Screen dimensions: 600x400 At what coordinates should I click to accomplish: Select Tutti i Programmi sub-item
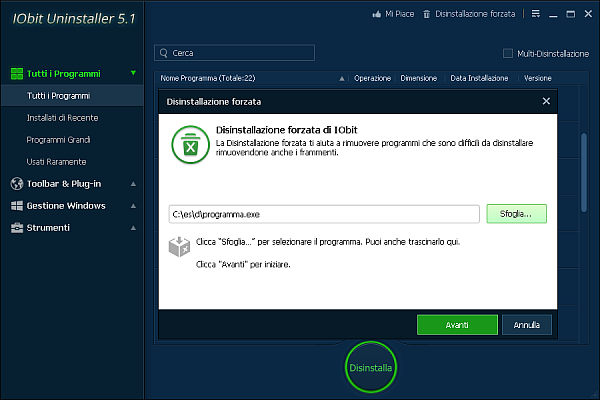[72, 96]
